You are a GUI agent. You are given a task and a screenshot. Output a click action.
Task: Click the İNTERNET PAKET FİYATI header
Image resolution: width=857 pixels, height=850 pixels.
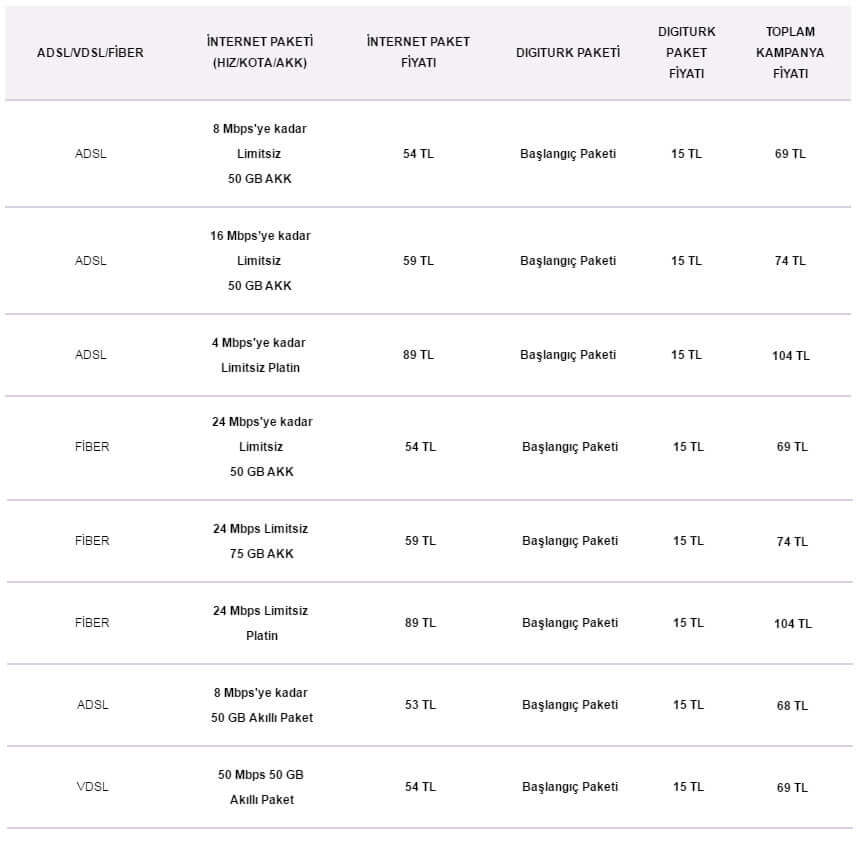(418, 52)
